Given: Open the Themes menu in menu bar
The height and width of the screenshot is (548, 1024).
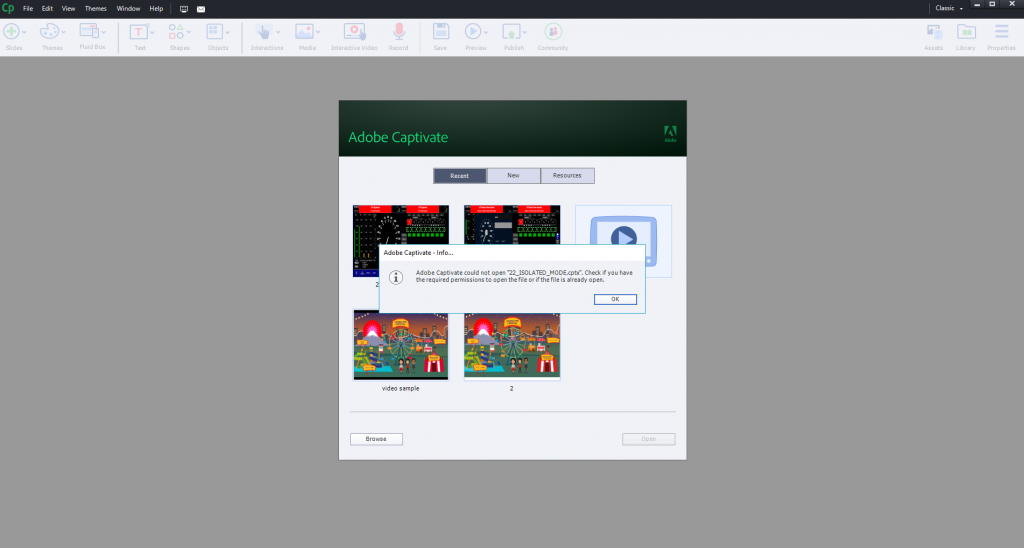Looking at the screenshot, I should (95, 8).
